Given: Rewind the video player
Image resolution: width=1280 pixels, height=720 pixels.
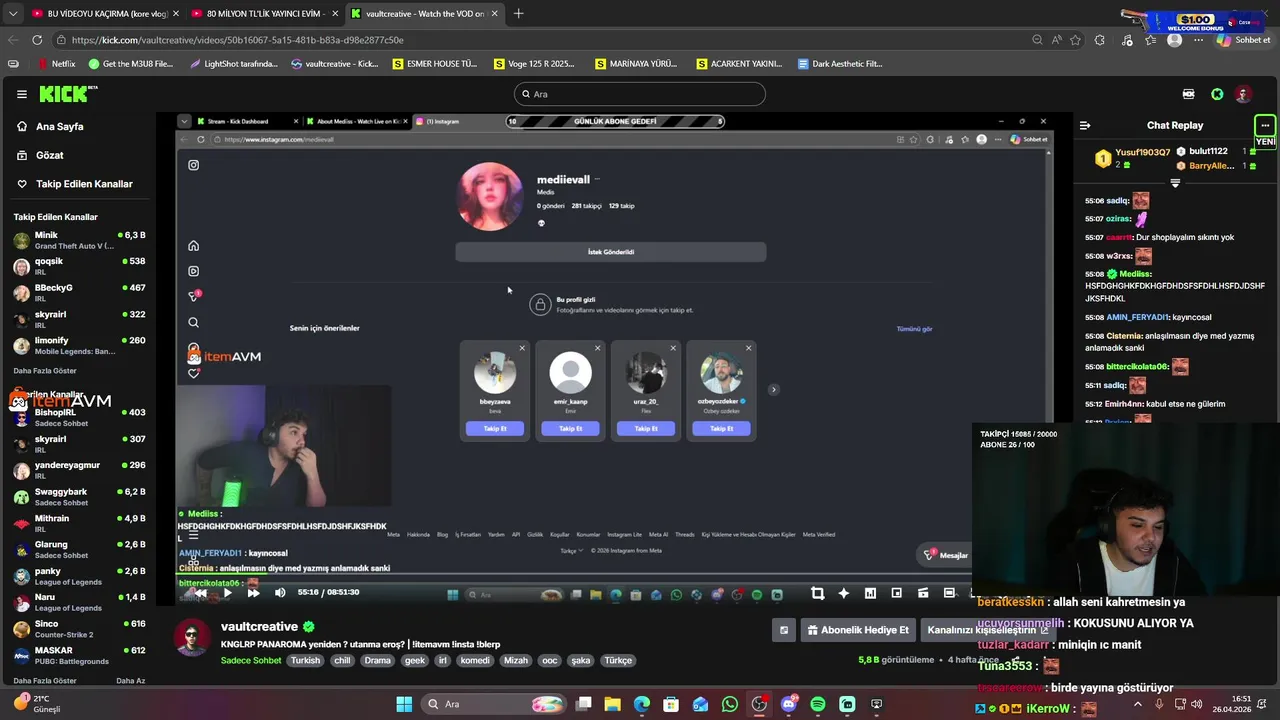Looking at the screenshot, I should tap(201, 593).
